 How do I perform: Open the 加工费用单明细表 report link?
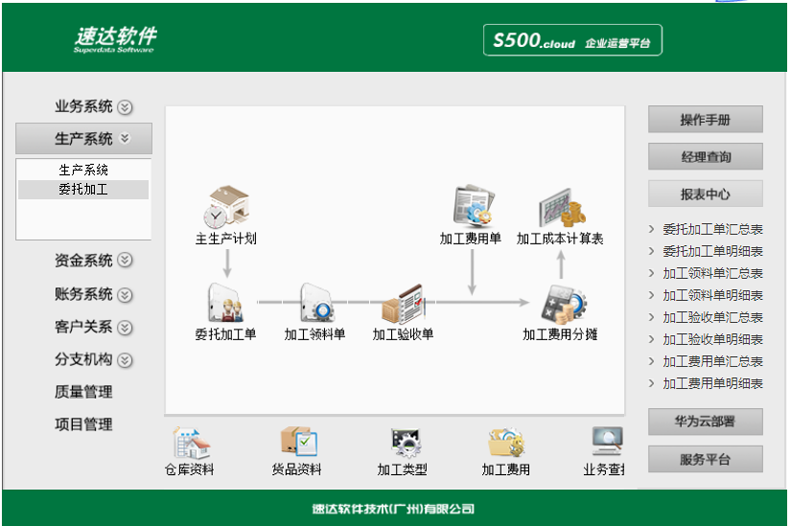pyautogui.click(x=712, y=384)
